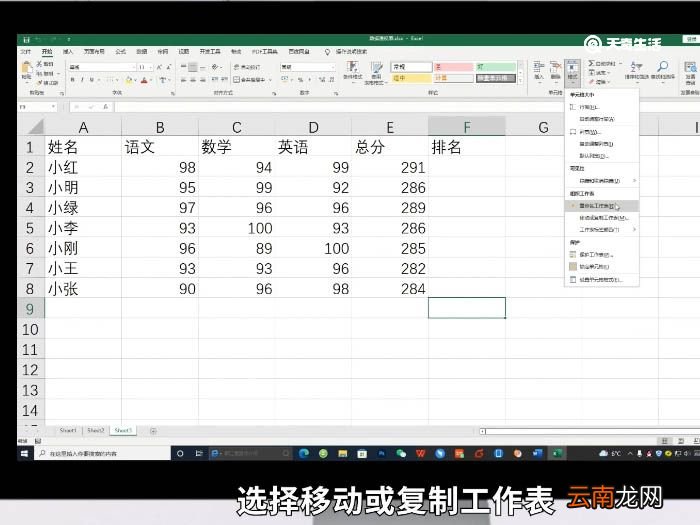Toggle Bold formatting
The height and width of the screenshot is (525, 700).
[x=72, y=80]
